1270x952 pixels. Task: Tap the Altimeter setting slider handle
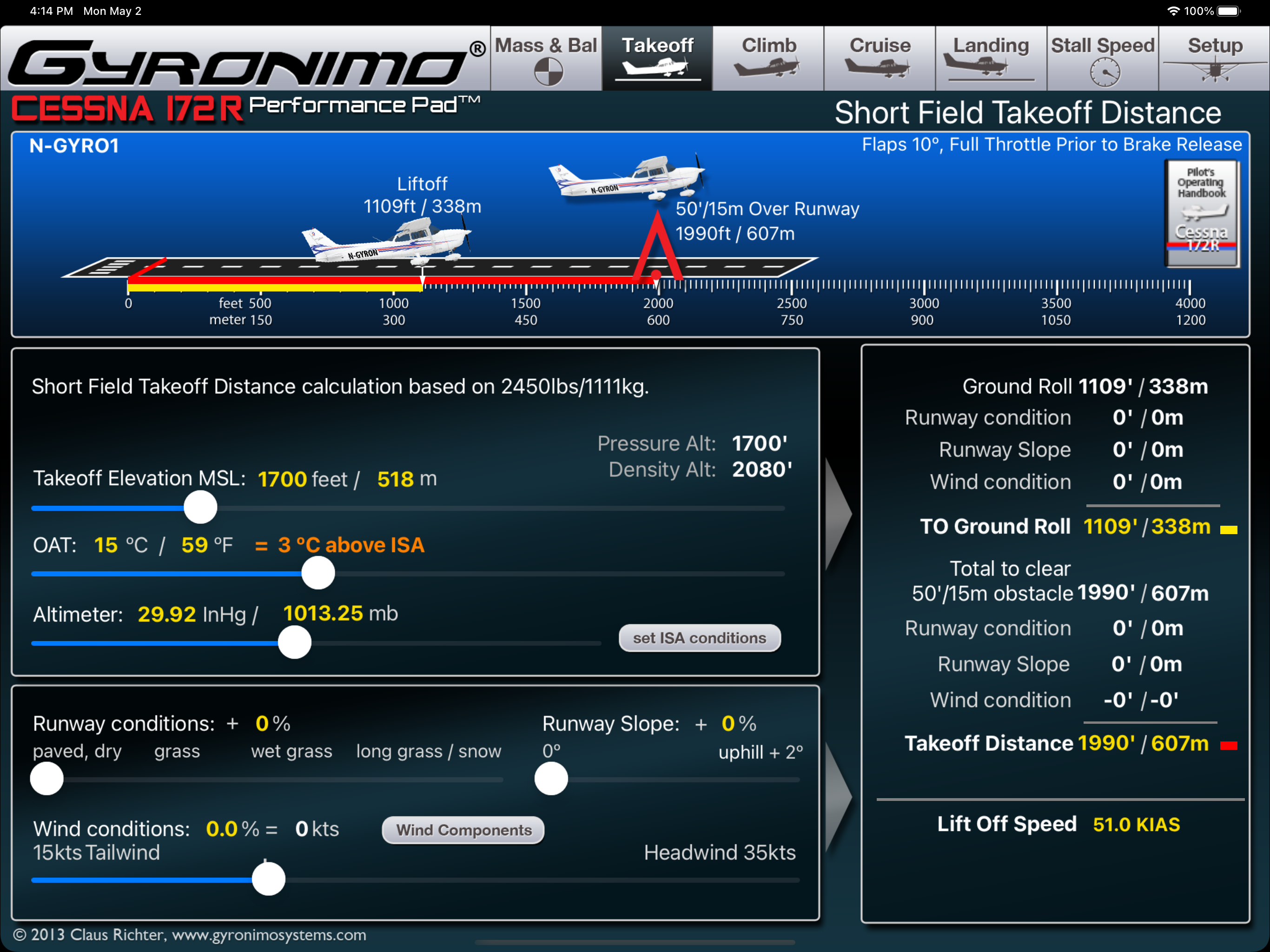pos(295,642)
